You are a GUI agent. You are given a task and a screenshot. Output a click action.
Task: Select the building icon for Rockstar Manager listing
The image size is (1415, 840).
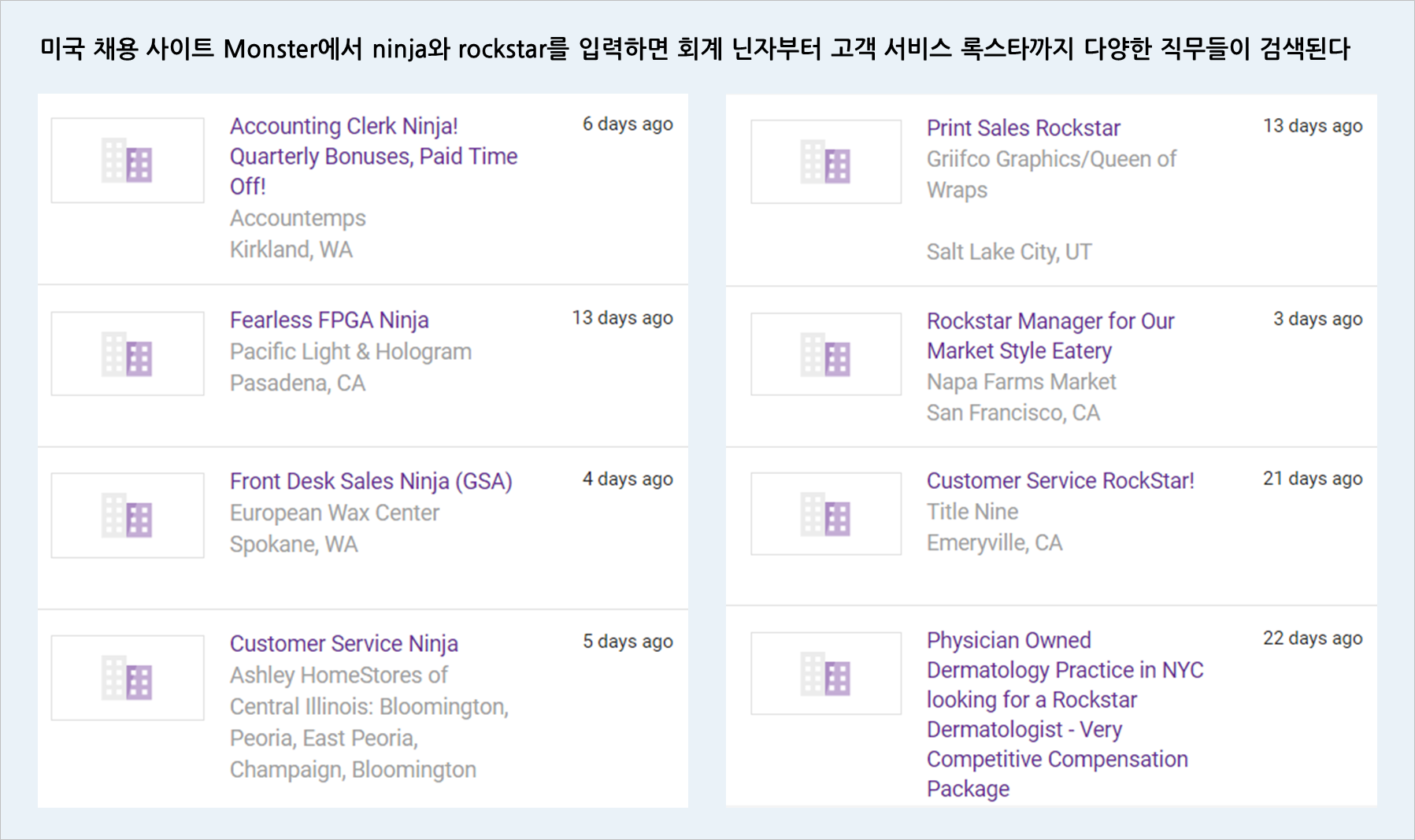(x=825, y=354)
